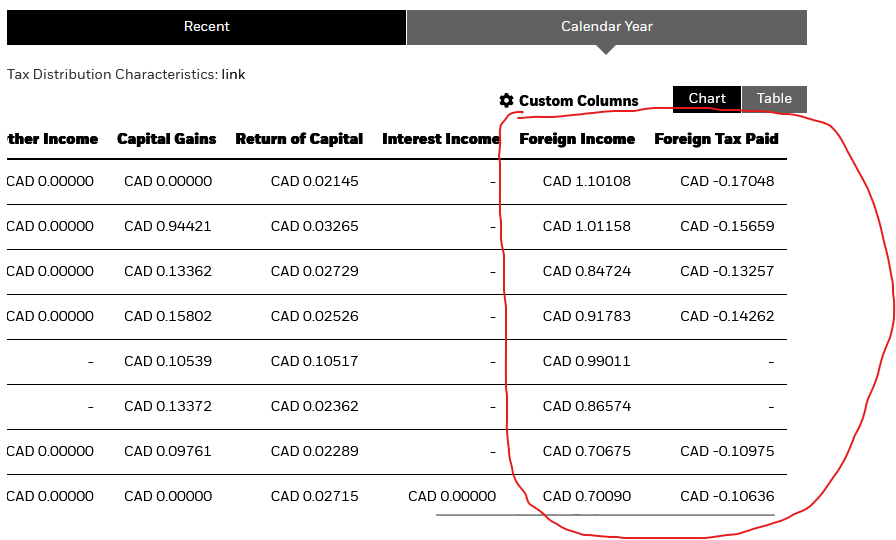Viewport: 896px width, 540px height.
Task: Select the Table view toggle
Action: (x=774, y=99)
